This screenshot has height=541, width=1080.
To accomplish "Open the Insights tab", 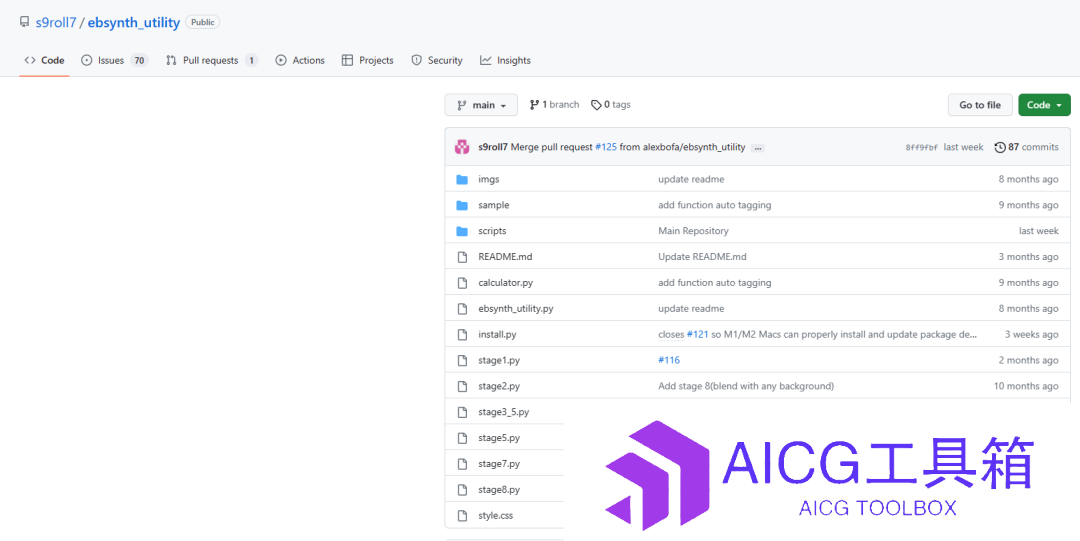I will coord(506,61).
